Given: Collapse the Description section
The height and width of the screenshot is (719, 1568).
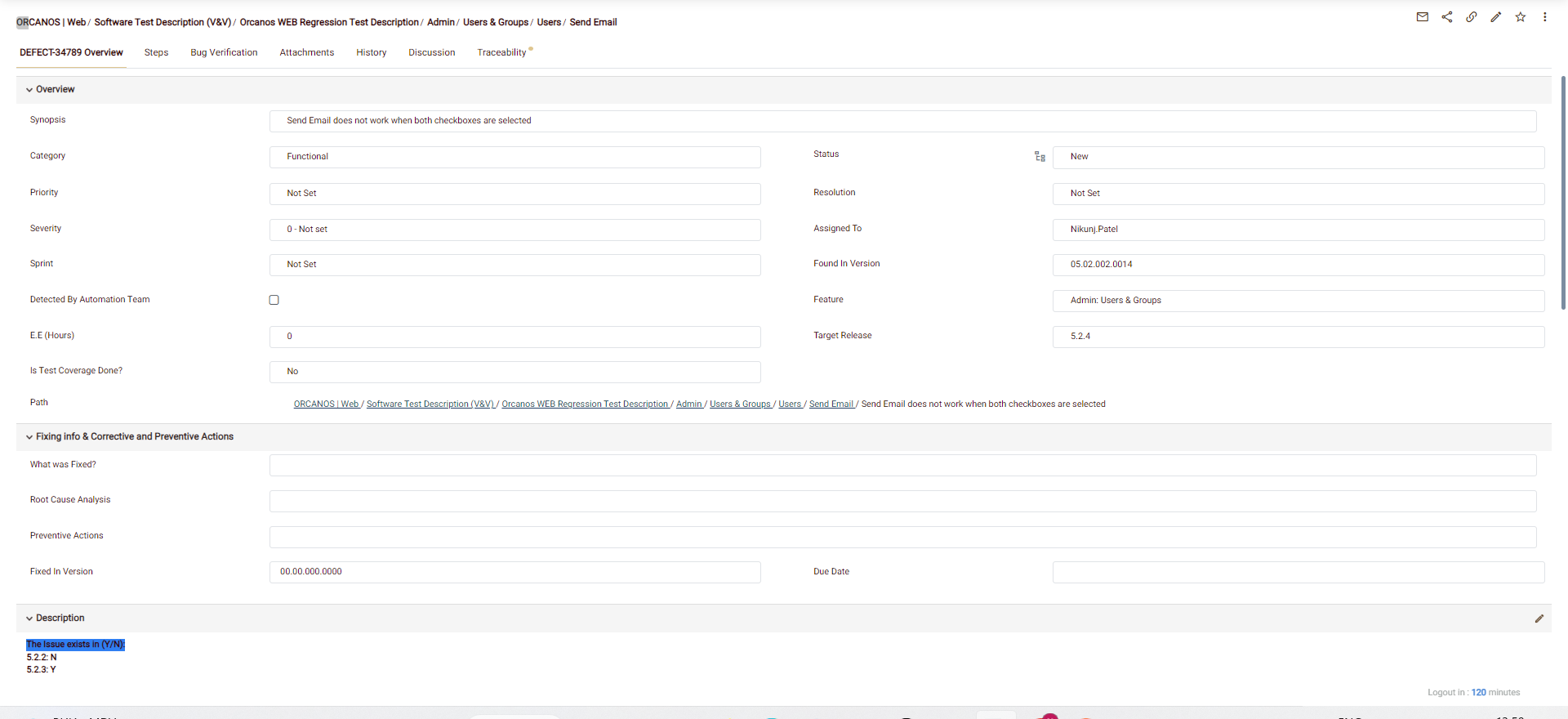Looking at the screenshot, I should point(29,619).
